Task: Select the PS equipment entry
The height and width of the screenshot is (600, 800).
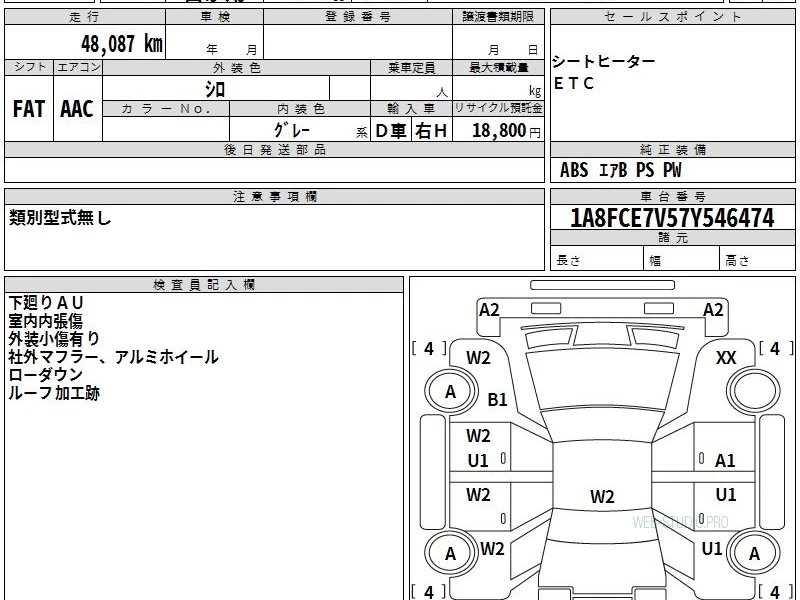Action: pos(645,170)
